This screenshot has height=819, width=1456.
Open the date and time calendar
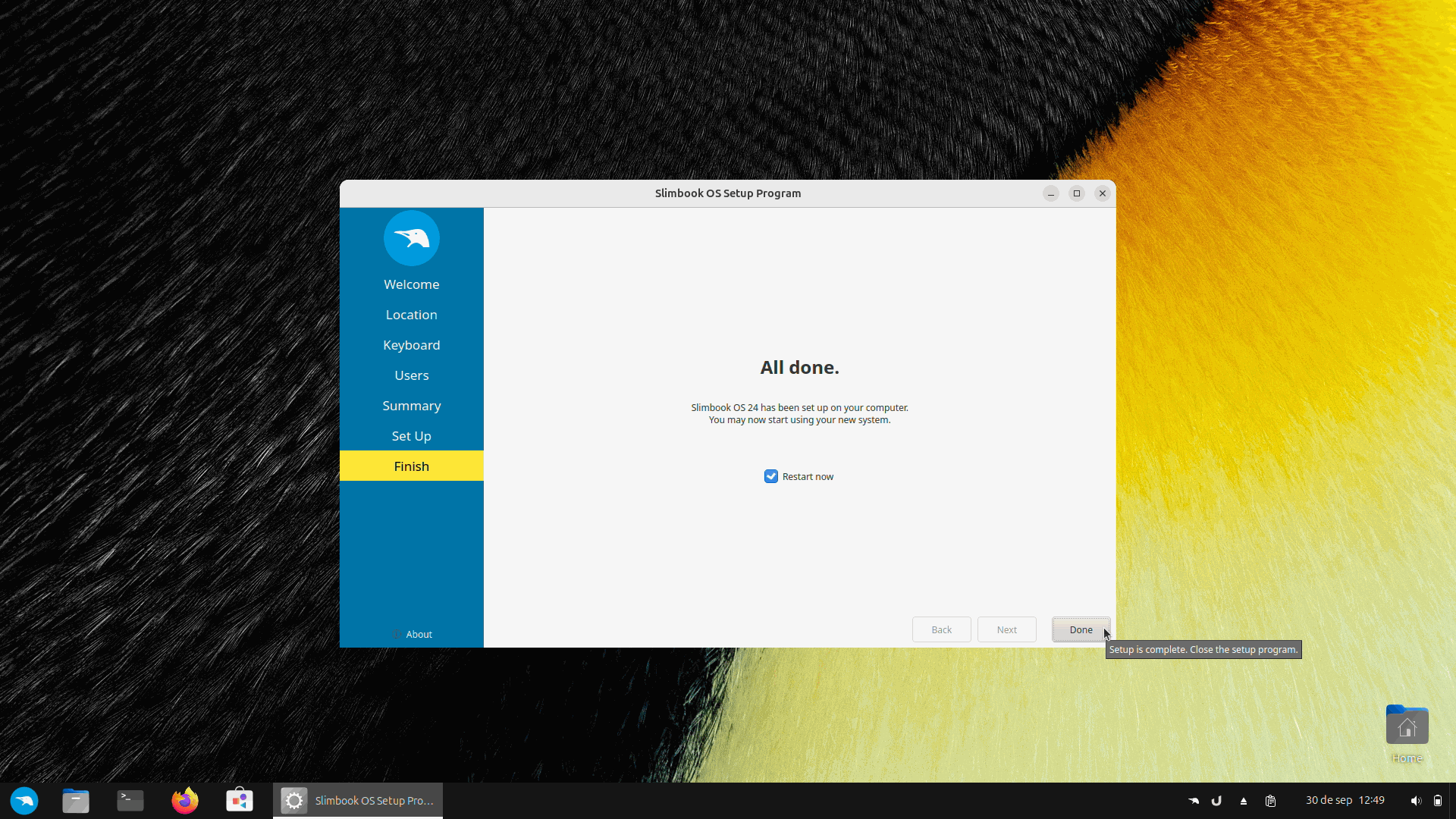pos(1345,800)
